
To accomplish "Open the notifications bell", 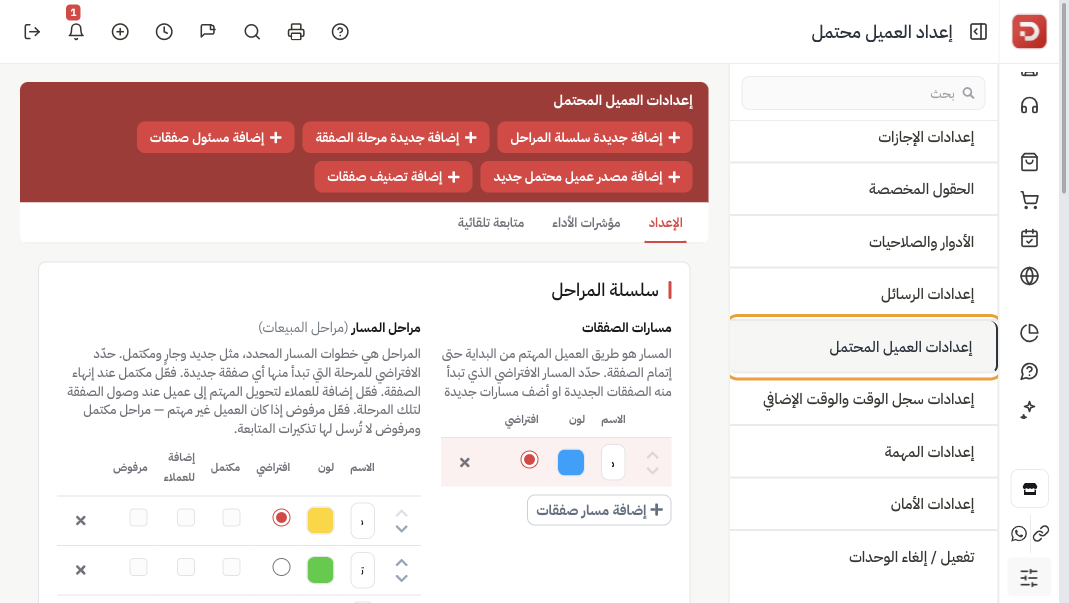I will pyautogui.click(x=76, y=32).
